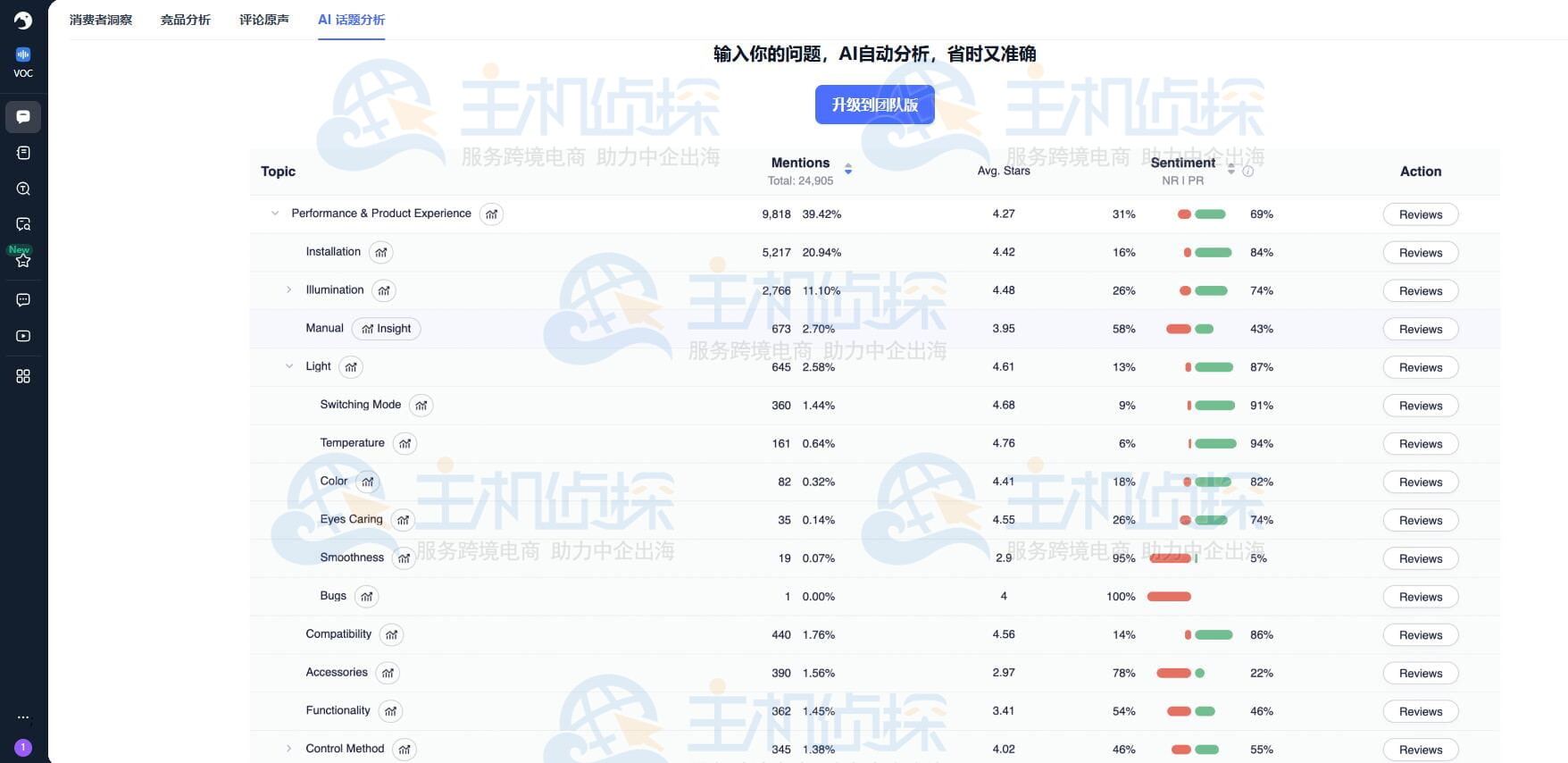
Task: View Reviews for Bugs row
Action: 1421,597
